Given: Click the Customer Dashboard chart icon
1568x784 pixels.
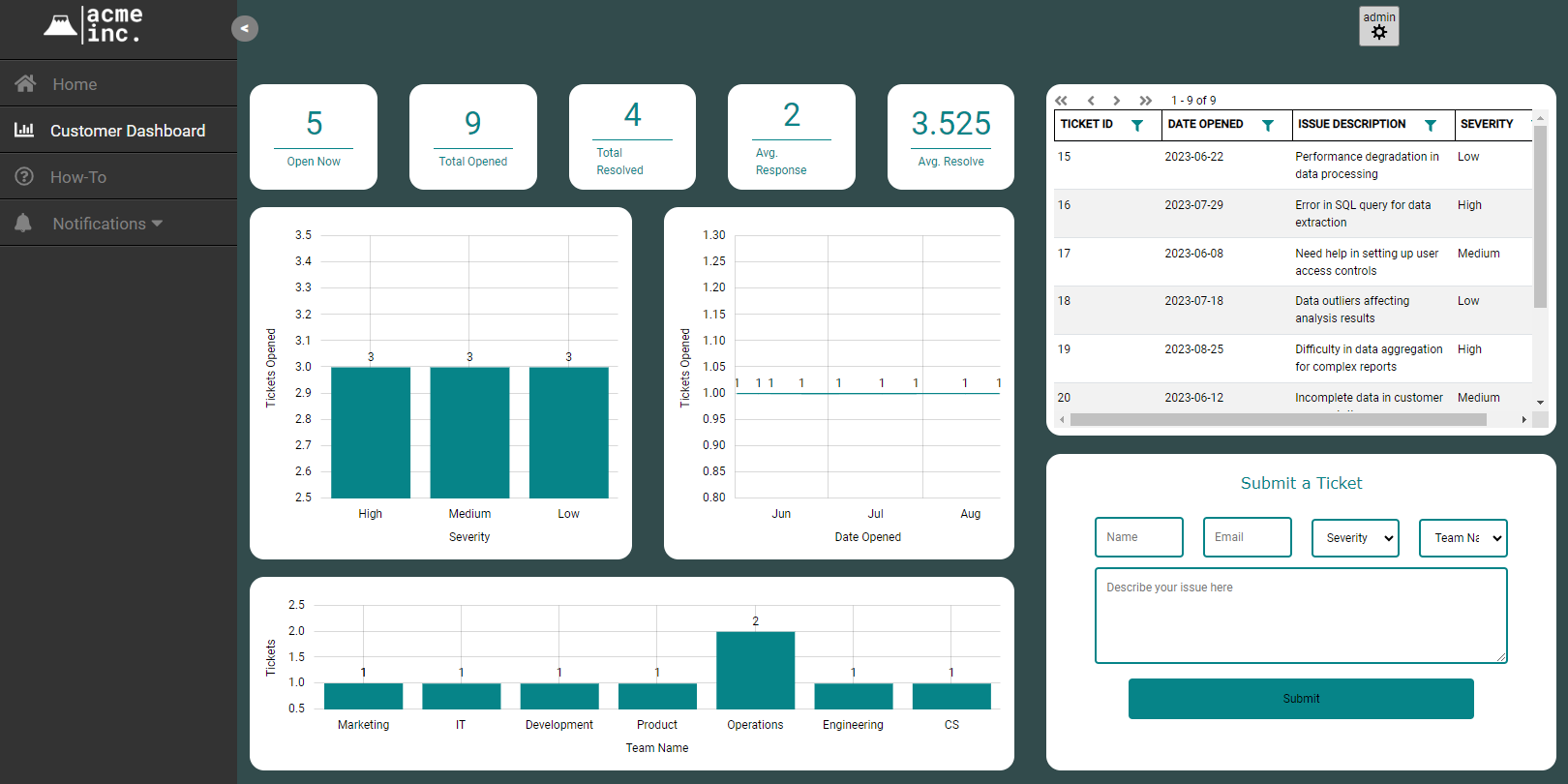Looking at the screenshot, I should coord(24,130).
